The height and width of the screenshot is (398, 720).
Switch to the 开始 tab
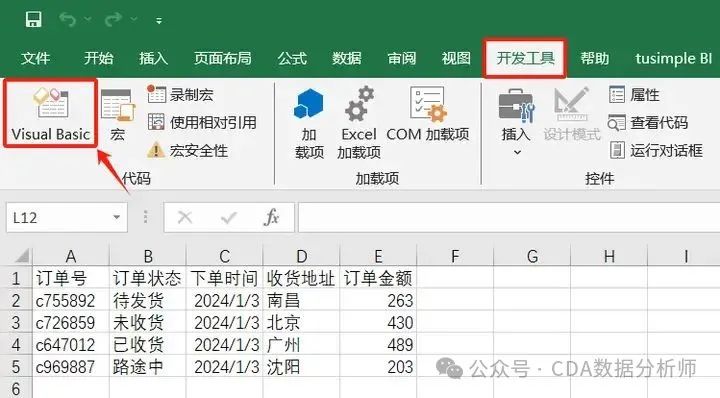[98, 58]
